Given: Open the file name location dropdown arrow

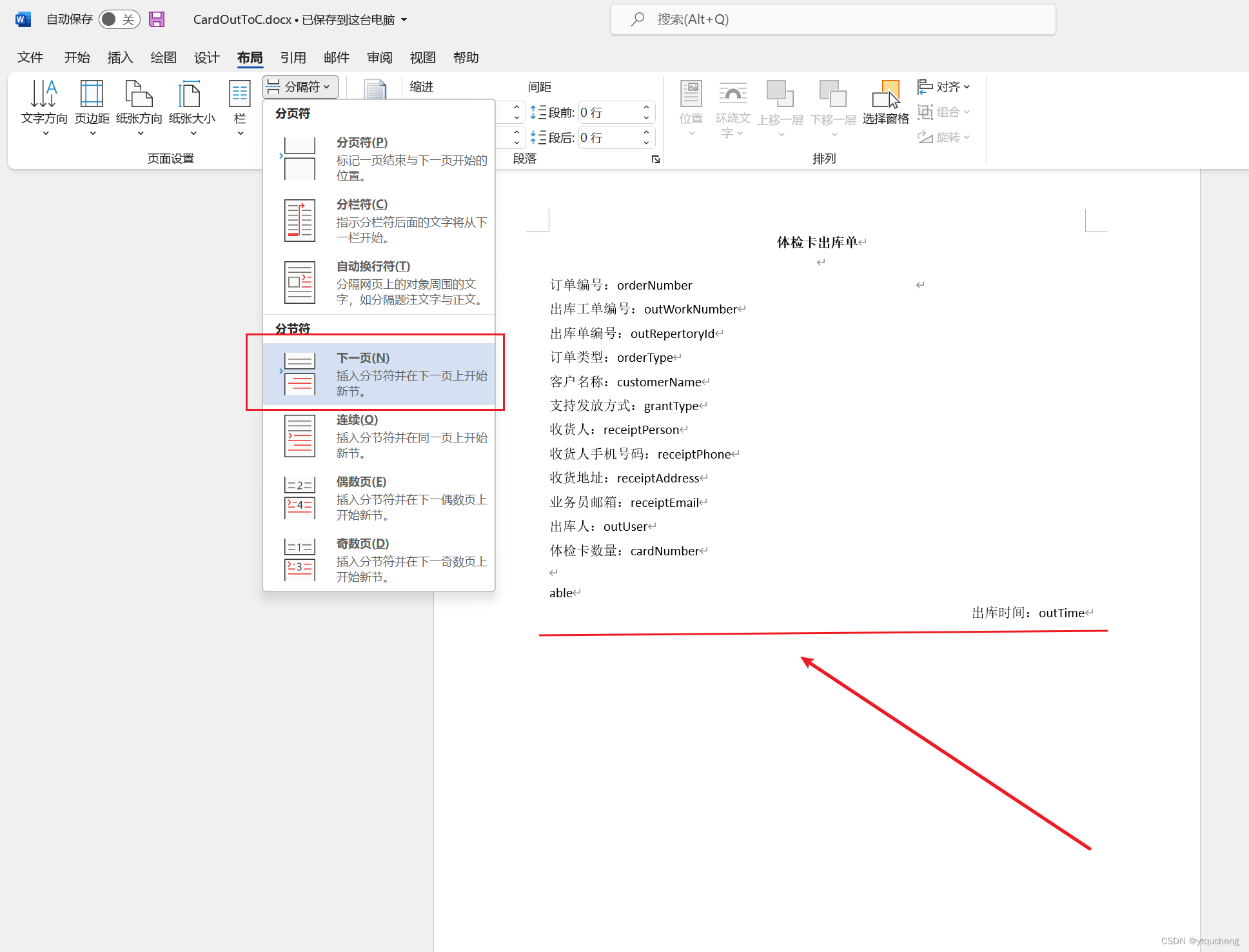Looking at the screenshot, I should pos(404,19).
